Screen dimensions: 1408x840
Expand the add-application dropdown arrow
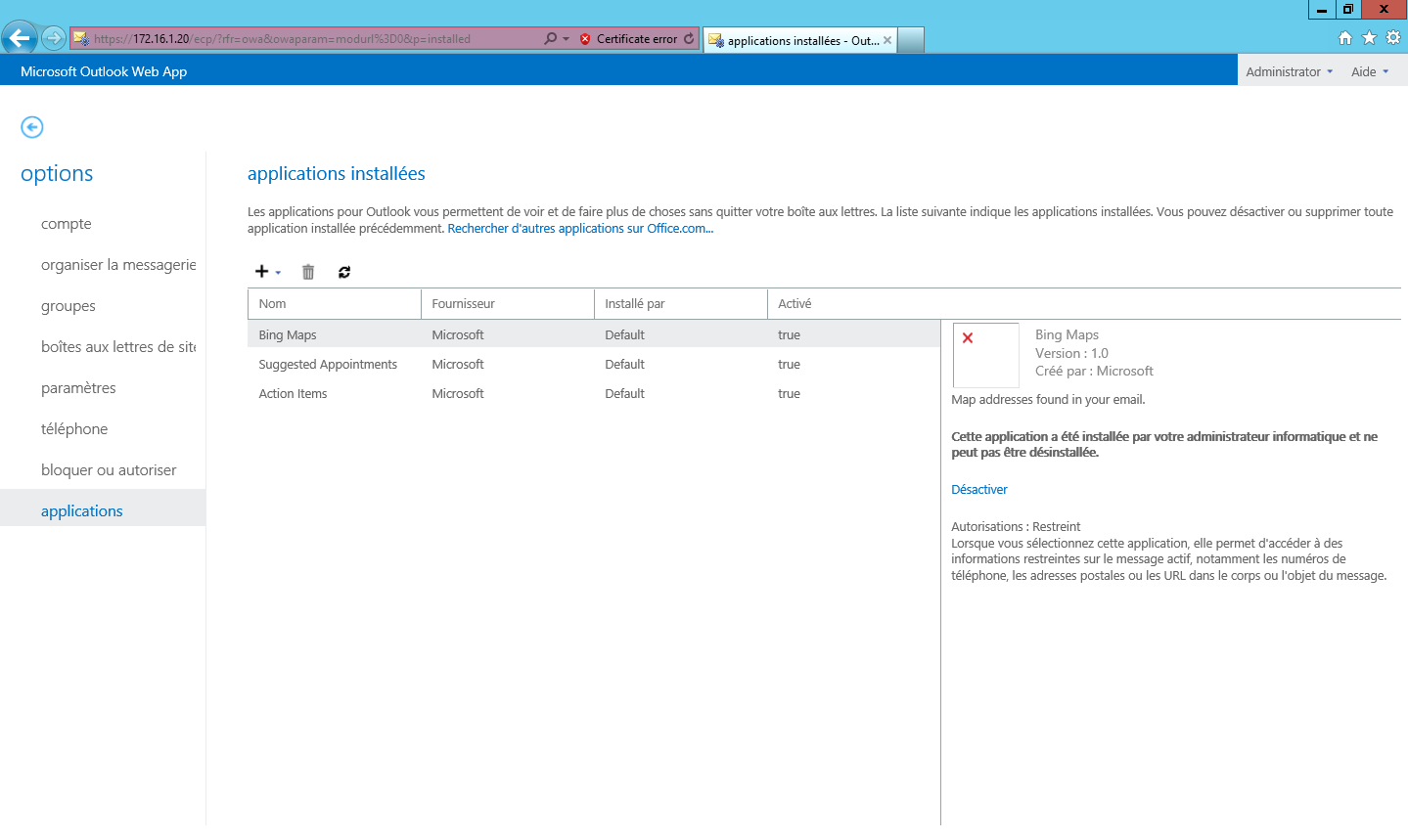278,273
